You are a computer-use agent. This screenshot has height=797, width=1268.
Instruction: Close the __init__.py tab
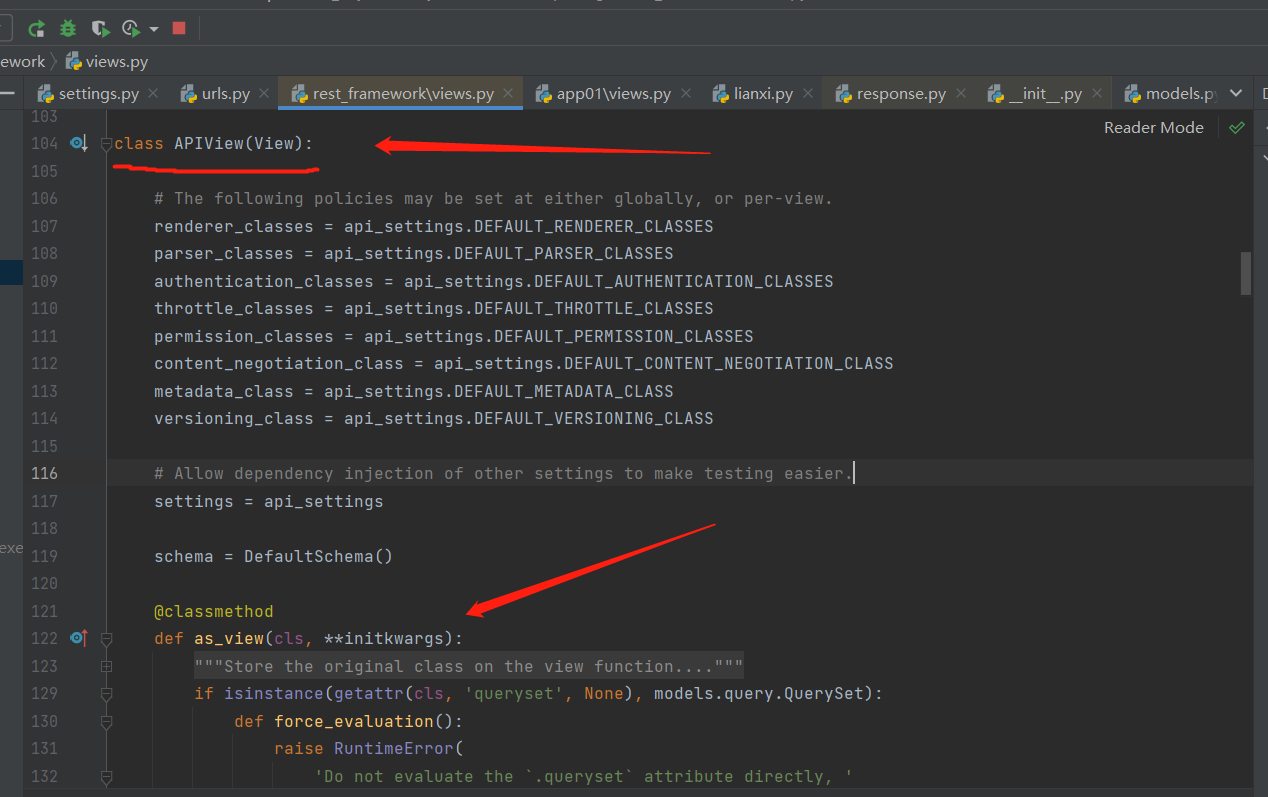pyautogui.click(x=1096, y=94)
